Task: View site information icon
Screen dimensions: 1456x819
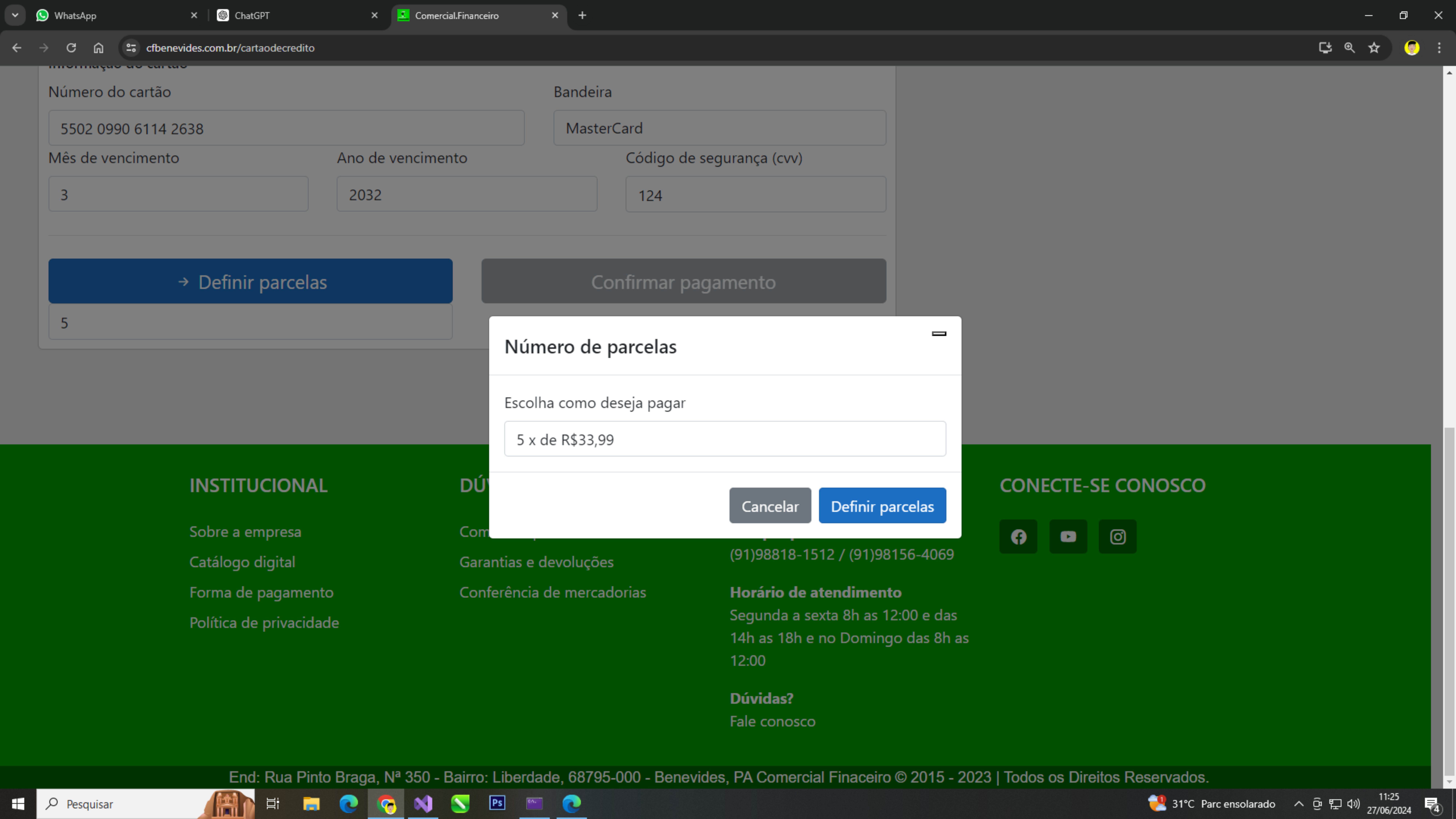Action: click(x=131, y=48)
